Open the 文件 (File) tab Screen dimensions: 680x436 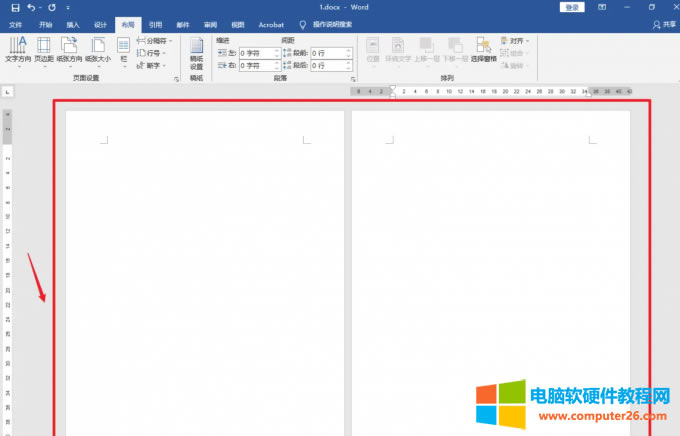pyautogui.click(x=15, y=25)
